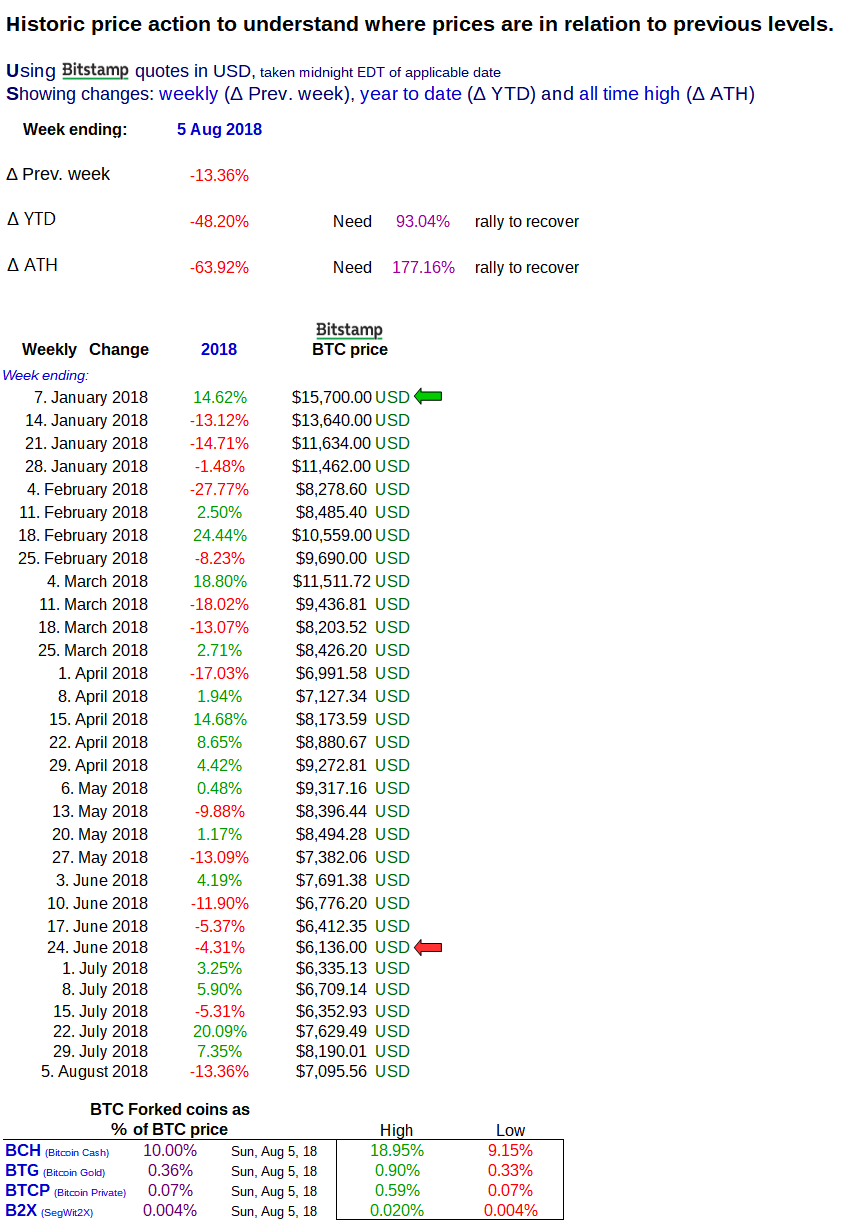Click the green arrow beside $15,700.00
The width and height of the screenshot is (845, 1229).
pos(428,397)
